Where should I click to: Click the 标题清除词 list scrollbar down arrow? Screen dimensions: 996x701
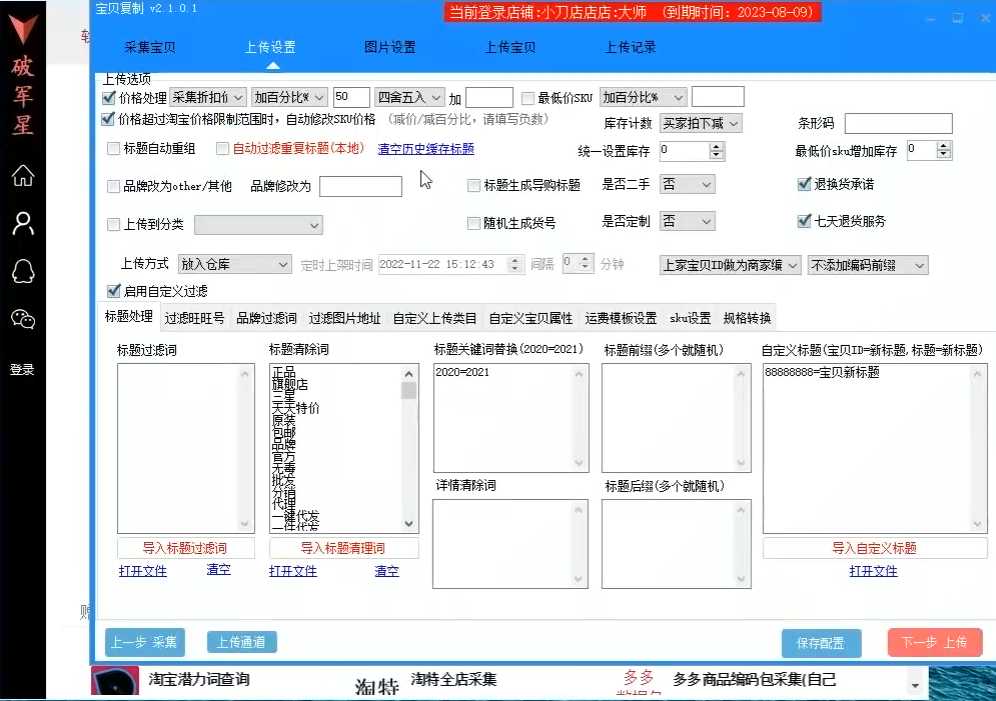click(408, 524)
